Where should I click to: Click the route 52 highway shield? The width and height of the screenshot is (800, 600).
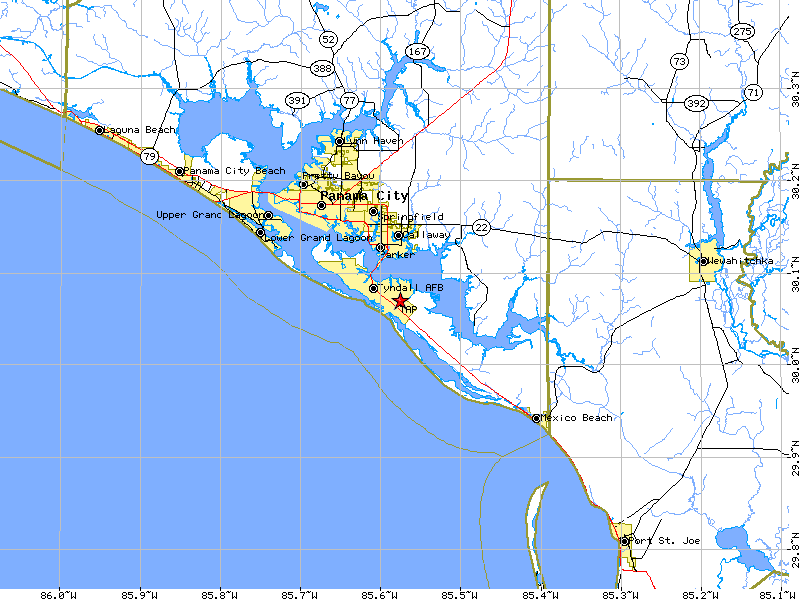329,39
